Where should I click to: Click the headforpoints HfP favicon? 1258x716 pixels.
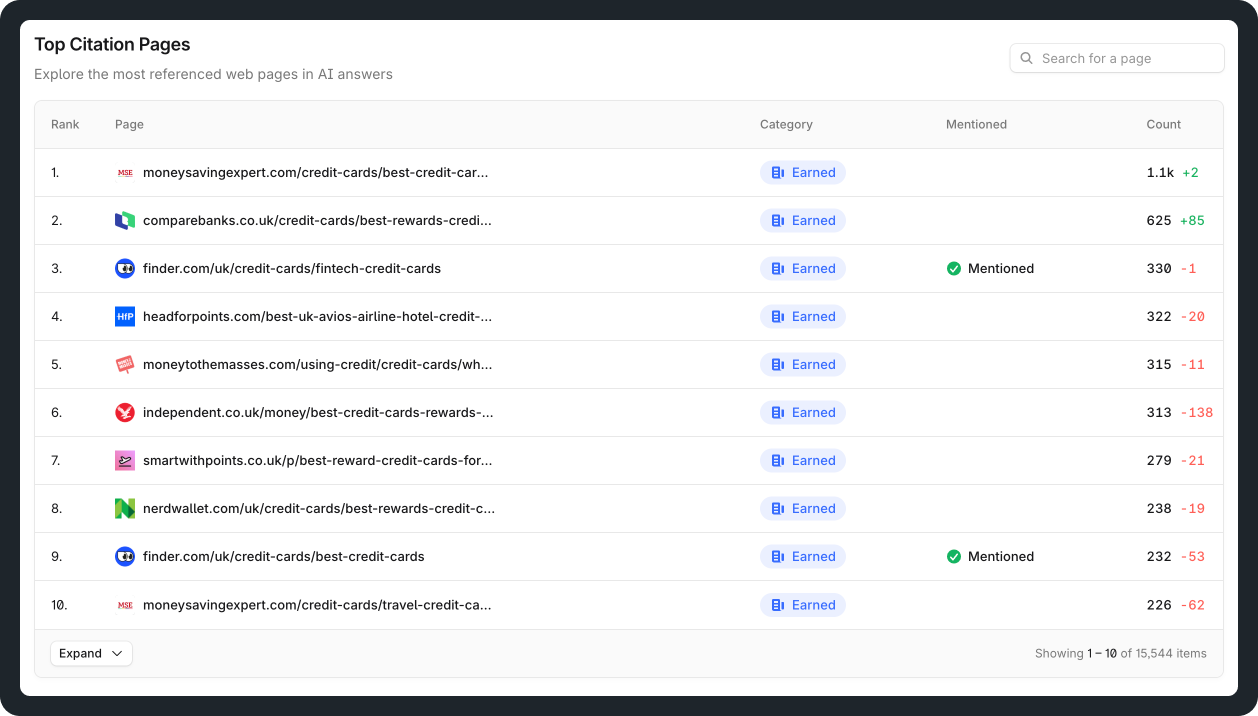click(x=125, y=317)
